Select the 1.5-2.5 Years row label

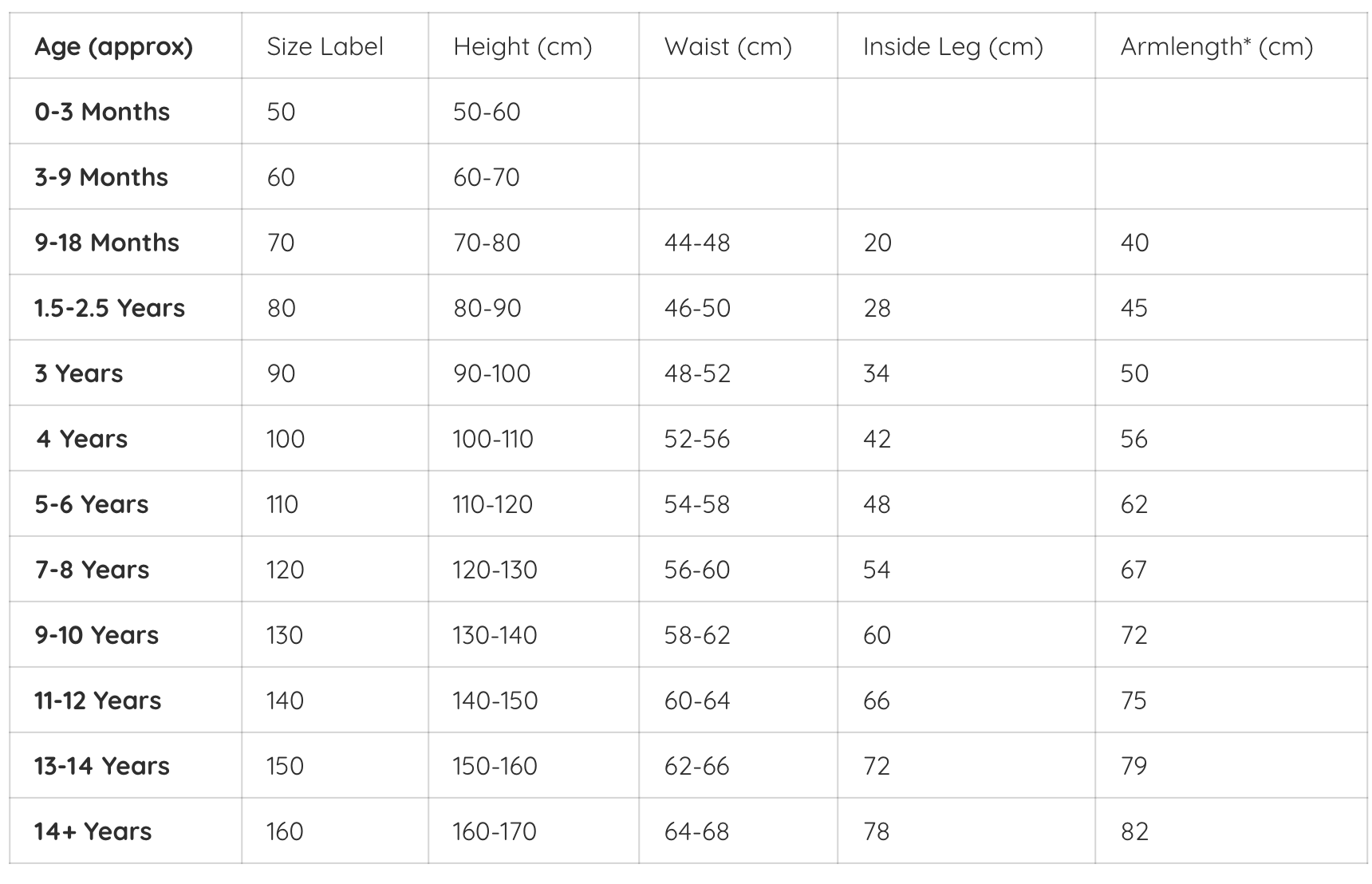(x=109, y=308)
